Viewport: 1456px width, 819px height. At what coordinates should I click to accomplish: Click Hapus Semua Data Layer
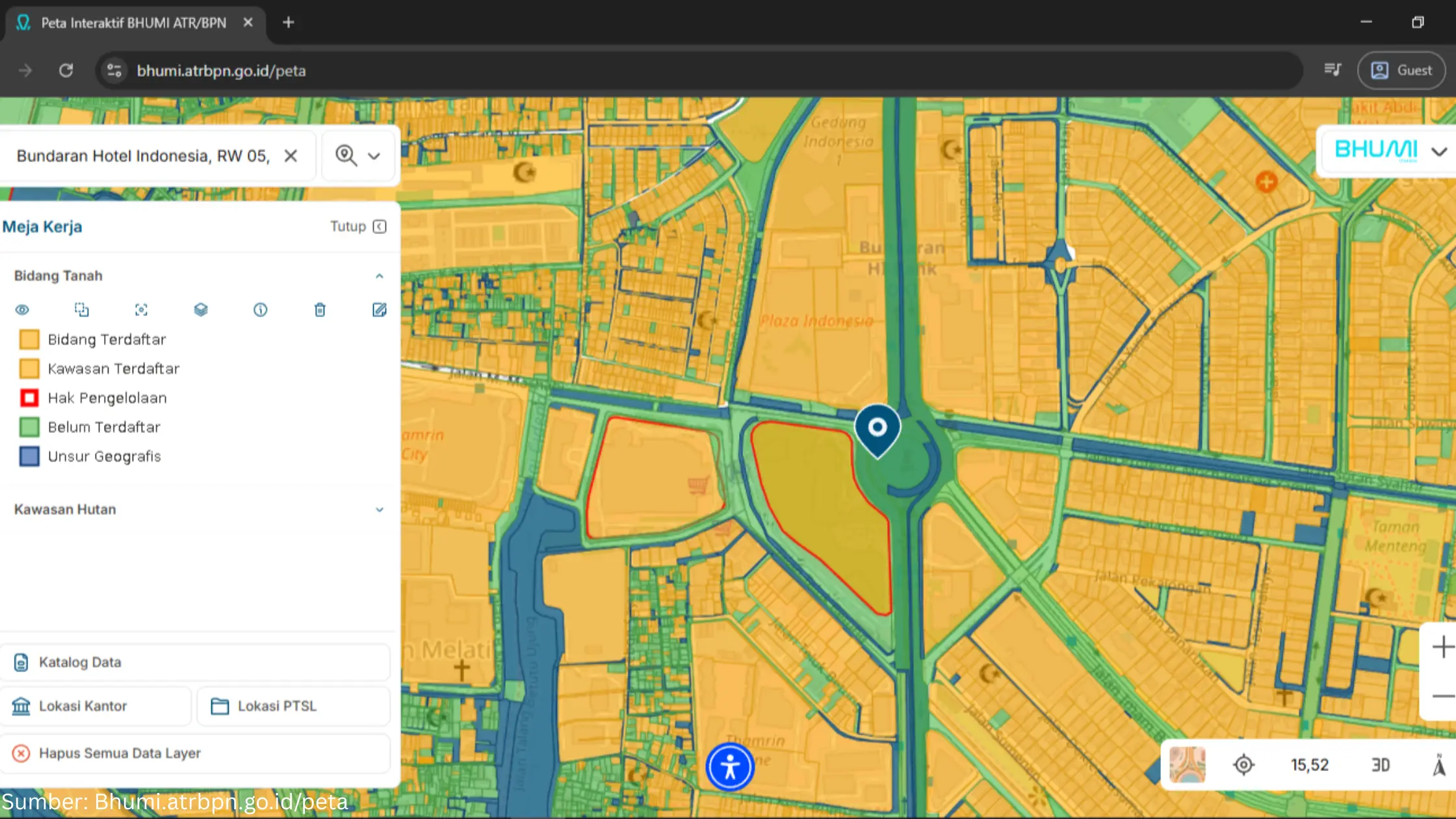(195, 753)
